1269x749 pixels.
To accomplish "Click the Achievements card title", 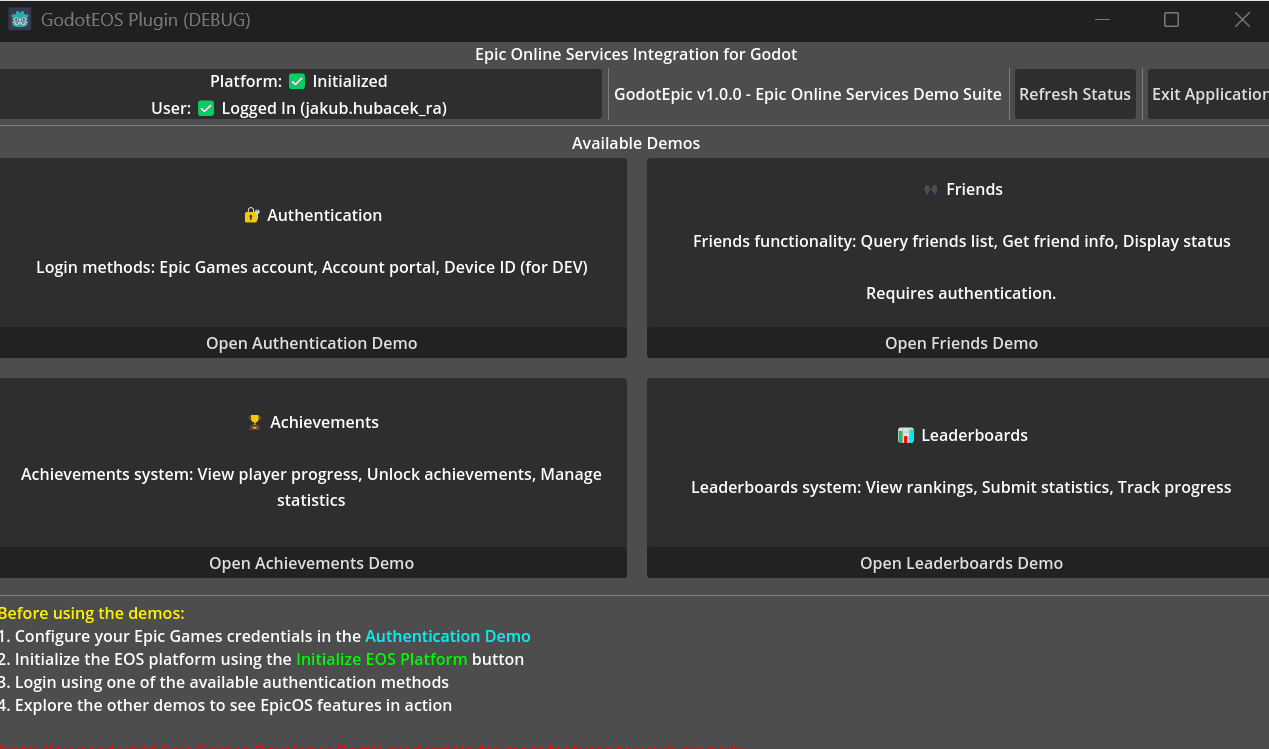I will coord(324,422).
